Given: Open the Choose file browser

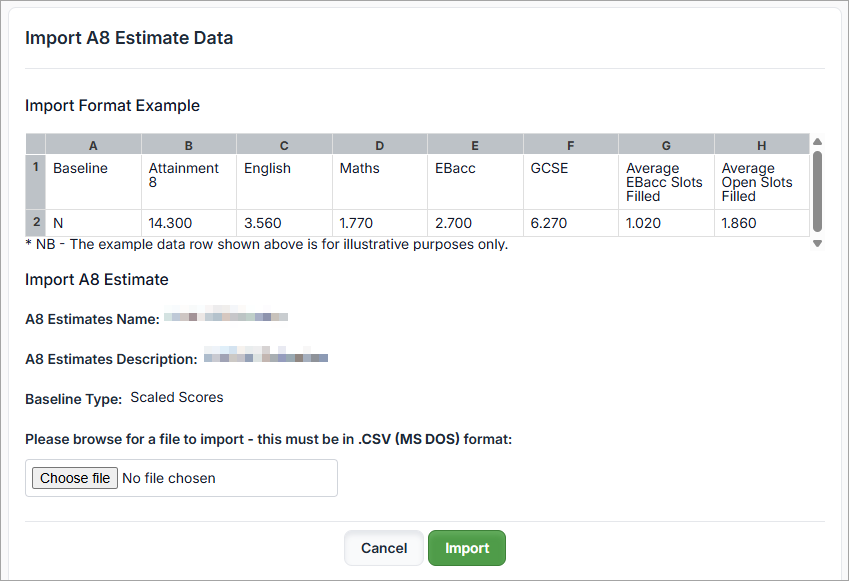Looking at the screenshot, I should (75, 478).
